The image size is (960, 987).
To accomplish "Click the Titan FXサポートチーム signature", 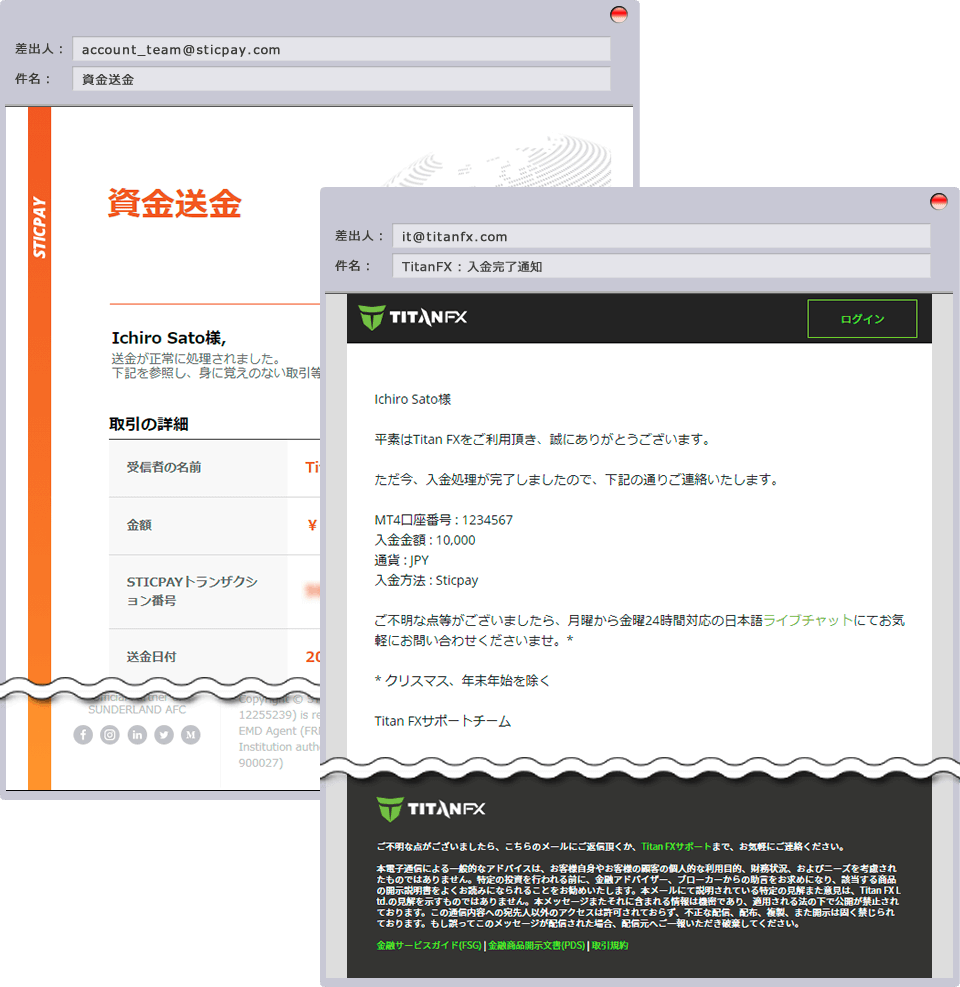I will 443,721.
